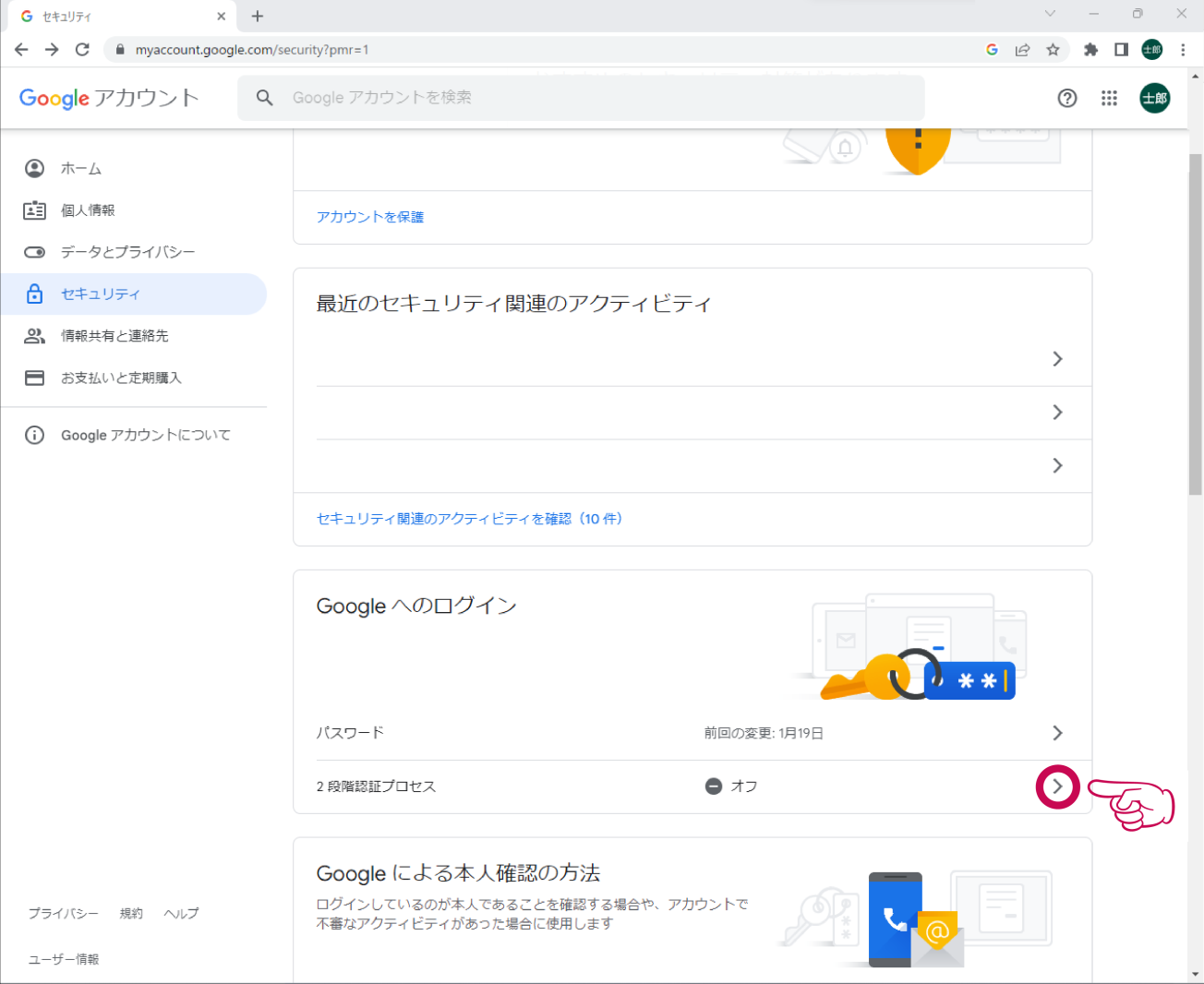Screen dimensions: 1204x984
Task: Click the browser back arrow
Action: [x=21, y=50]
